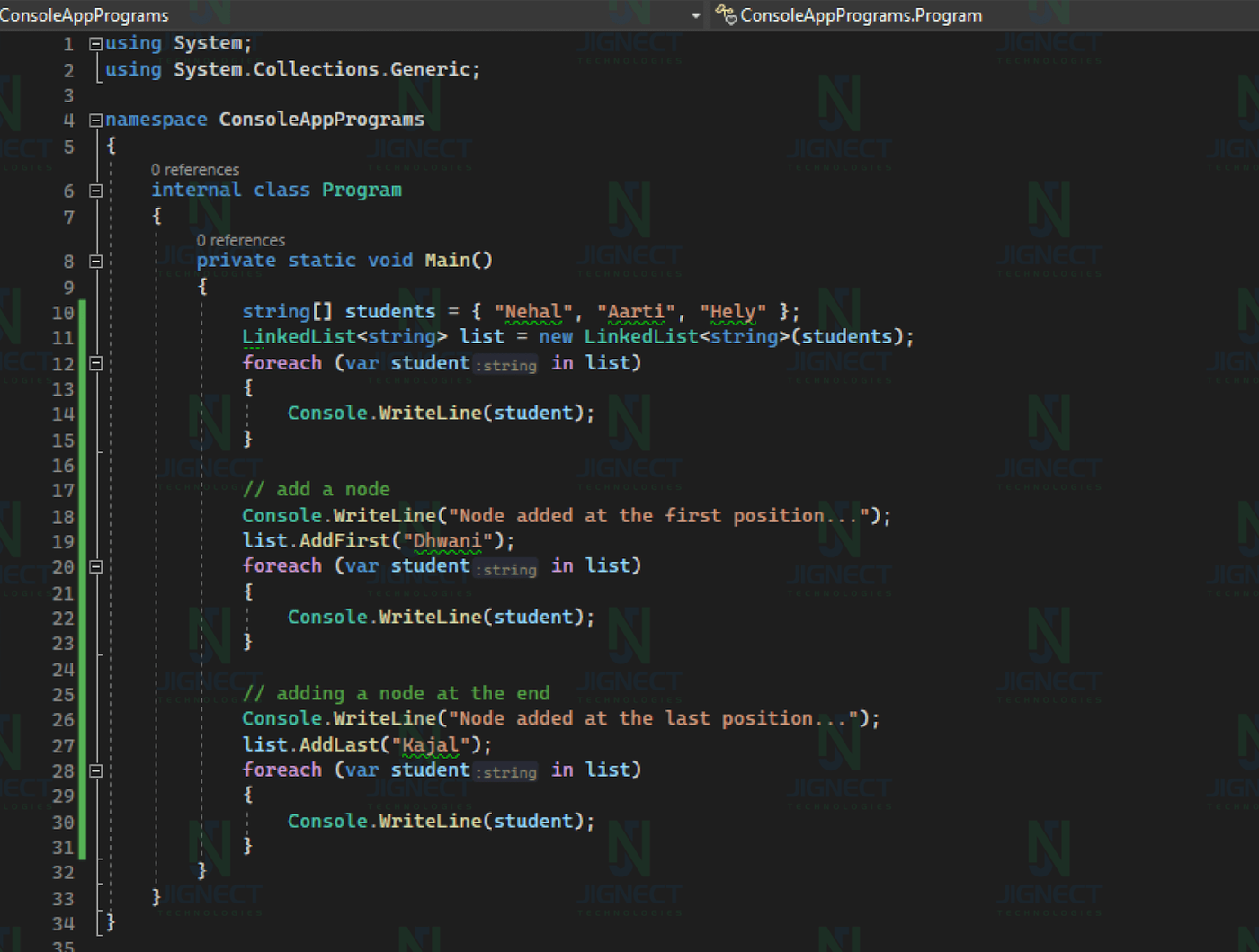Click the comment "// adding a node at the end"
Viewport: 1259px width, 952px height.
click(396, 693)
